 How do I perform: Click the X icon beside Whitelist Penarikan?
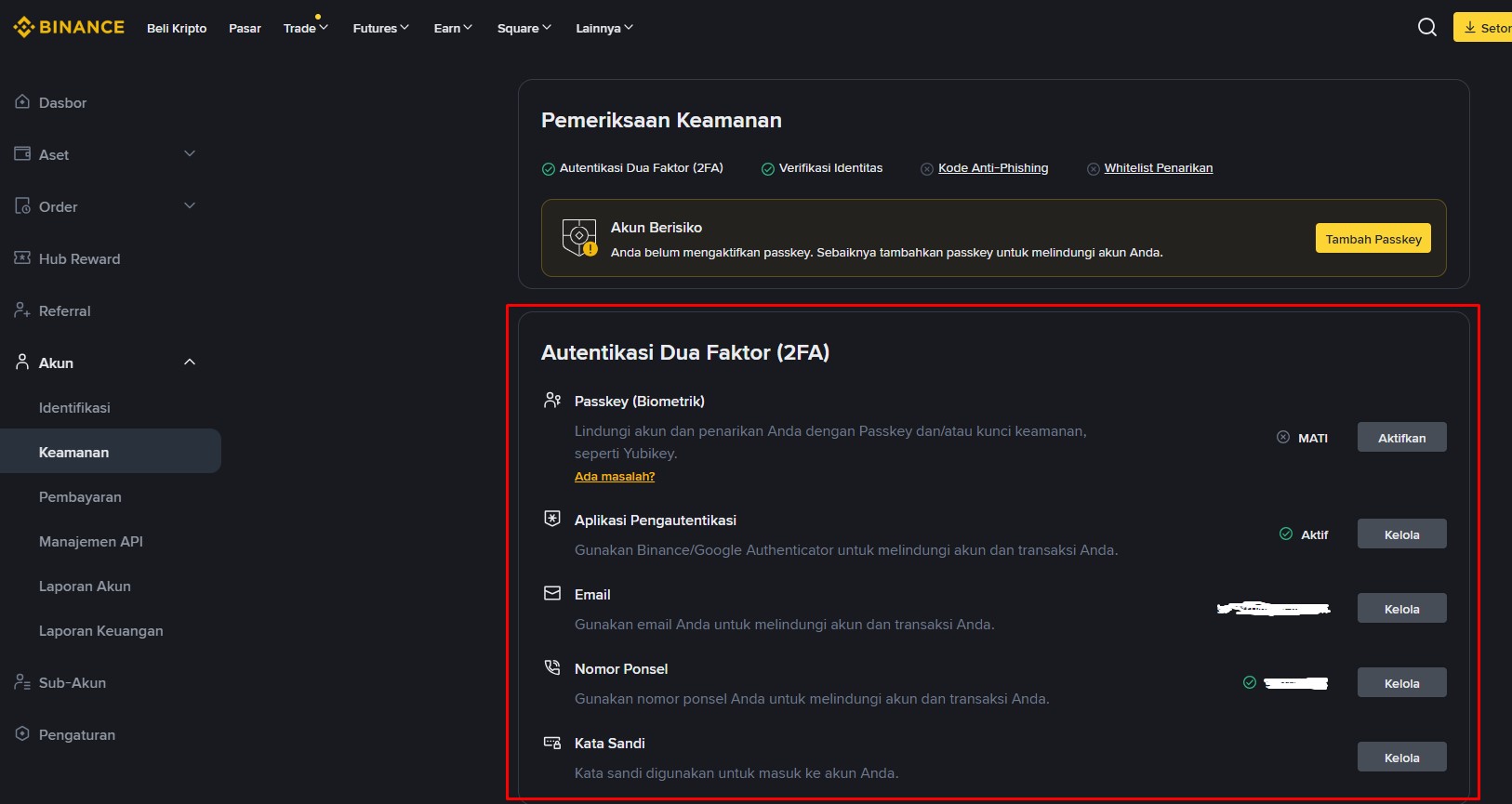1094,169
